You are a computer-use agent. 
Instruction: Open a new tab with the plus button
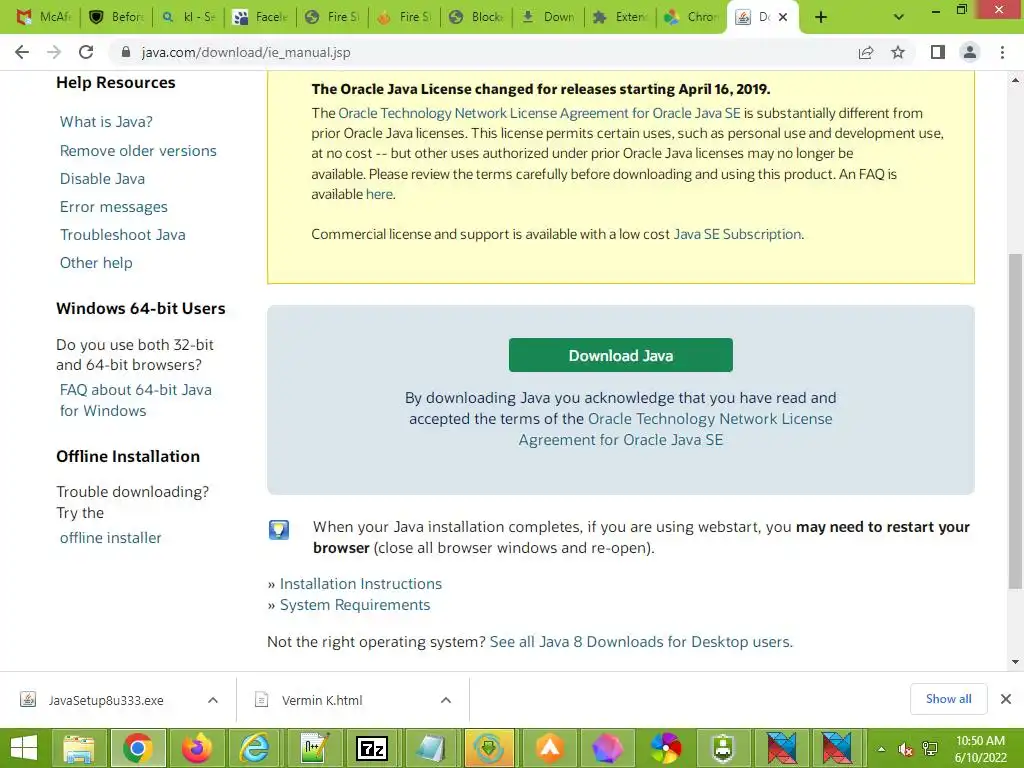pyautogui.click(x=821, y=17)
